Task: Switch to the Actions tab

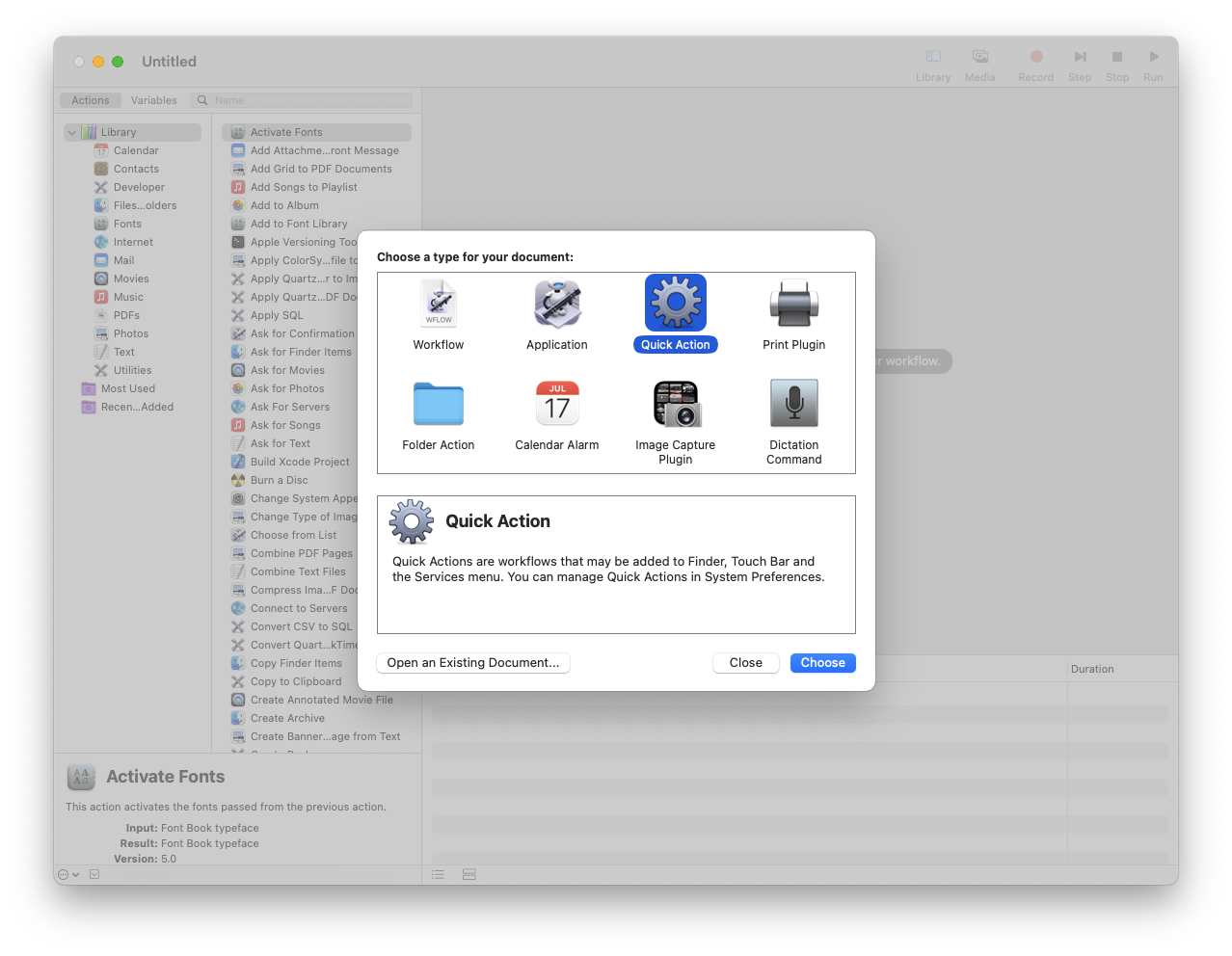Action: point(90,100)
